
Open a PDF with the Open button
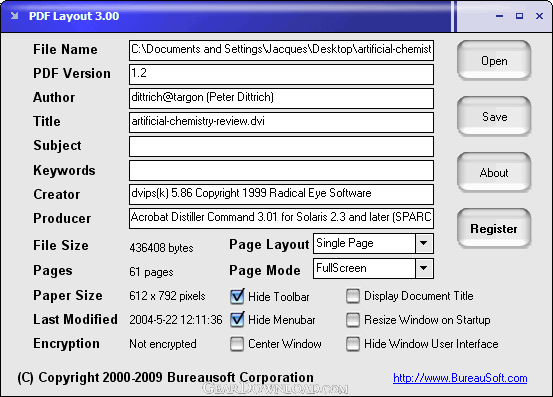494,61
